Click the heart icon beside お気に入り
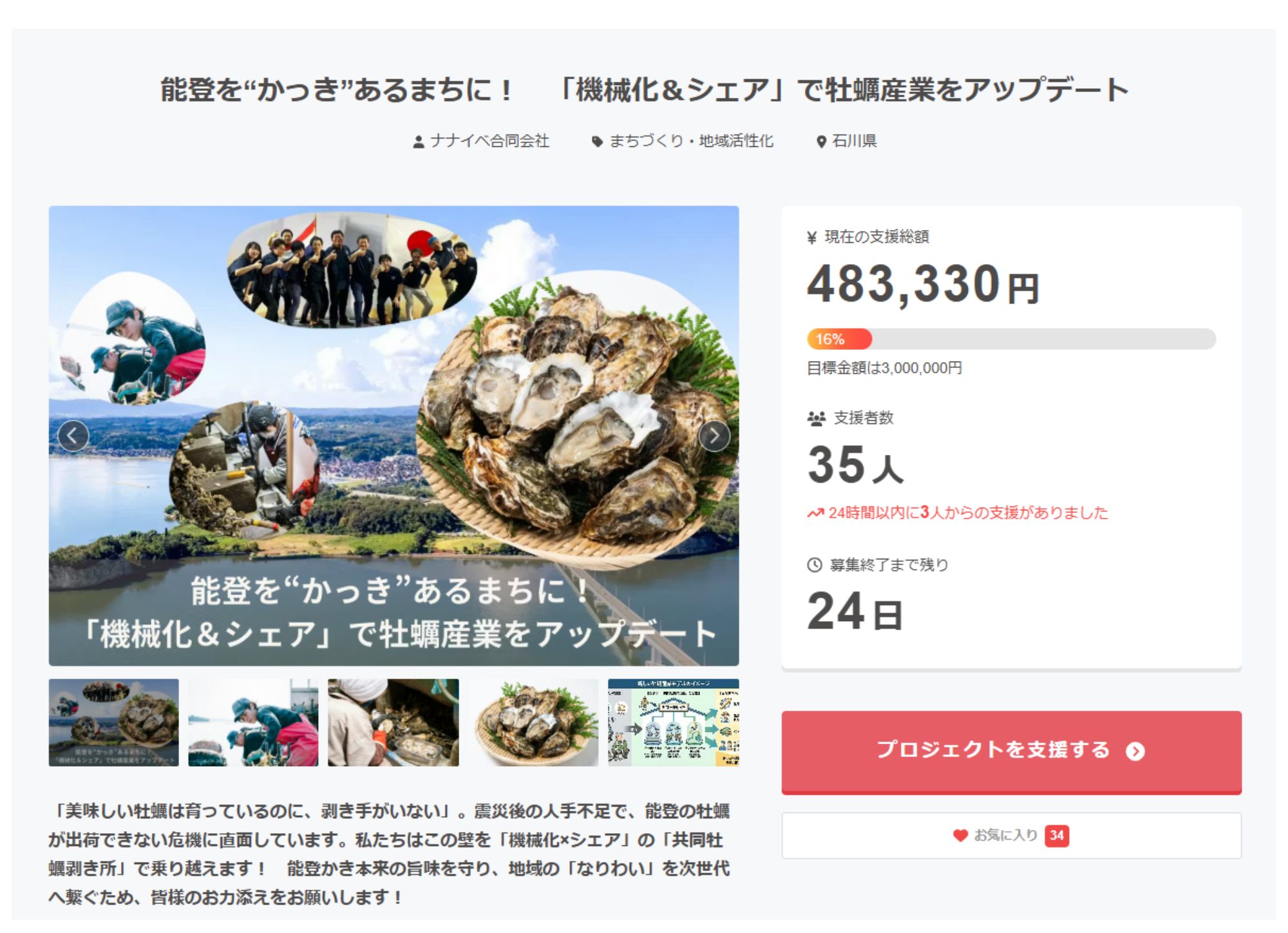 point(960,836)
